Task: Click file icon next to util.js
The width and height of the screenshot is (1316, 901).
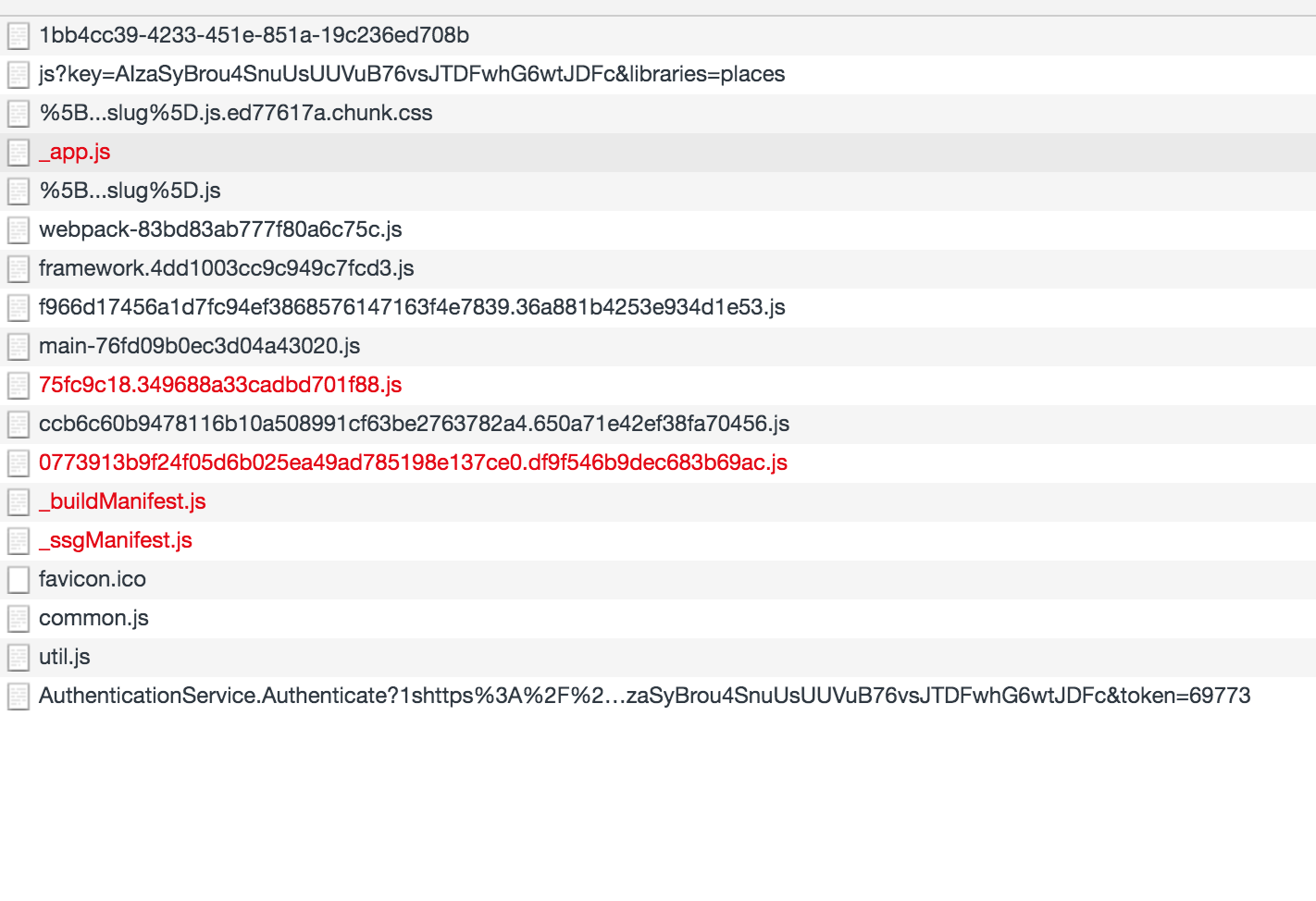Action: pos(19,658)
